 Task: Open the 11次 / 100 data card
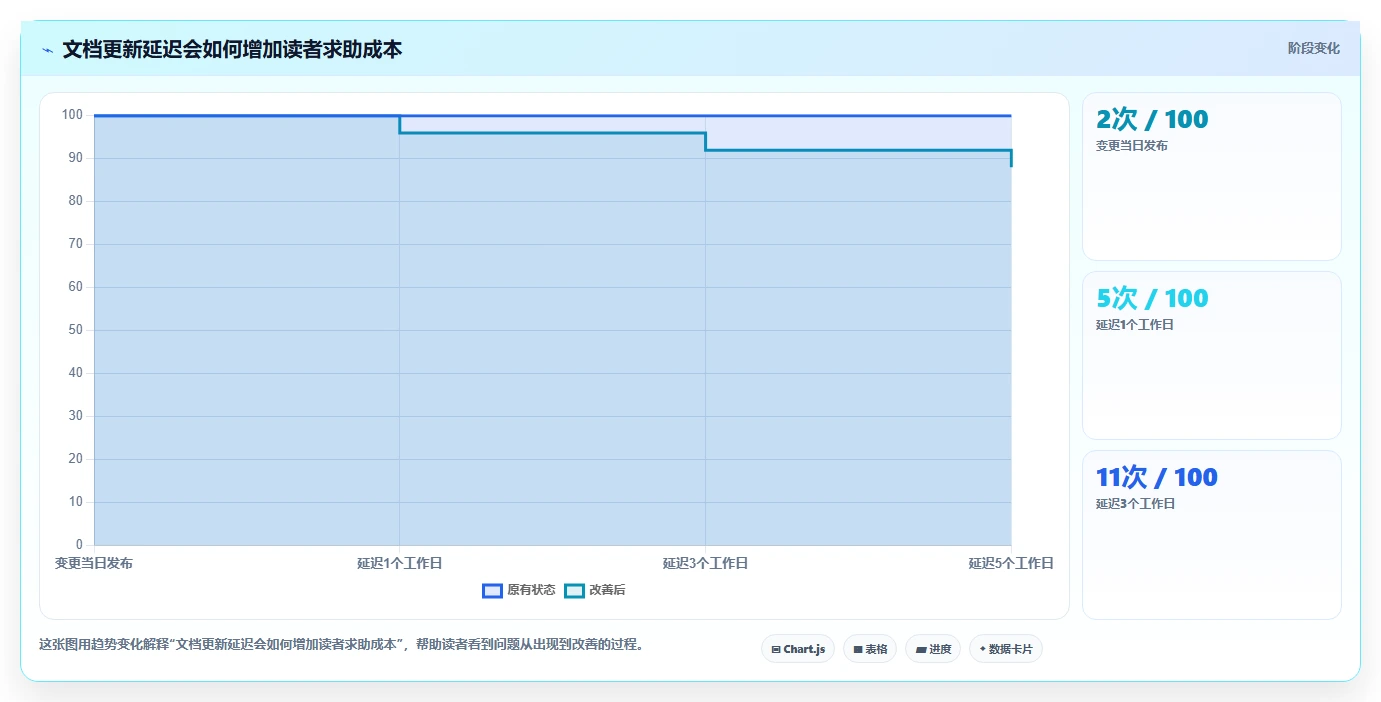(1211, 534)
